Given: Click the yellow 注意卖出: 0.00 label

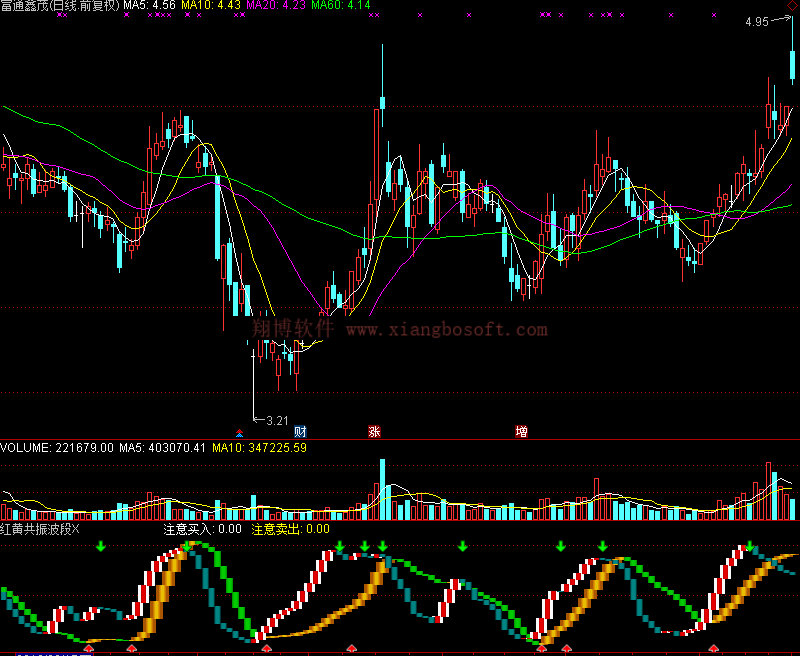Looking at the screenshot, I should [290, 528].
